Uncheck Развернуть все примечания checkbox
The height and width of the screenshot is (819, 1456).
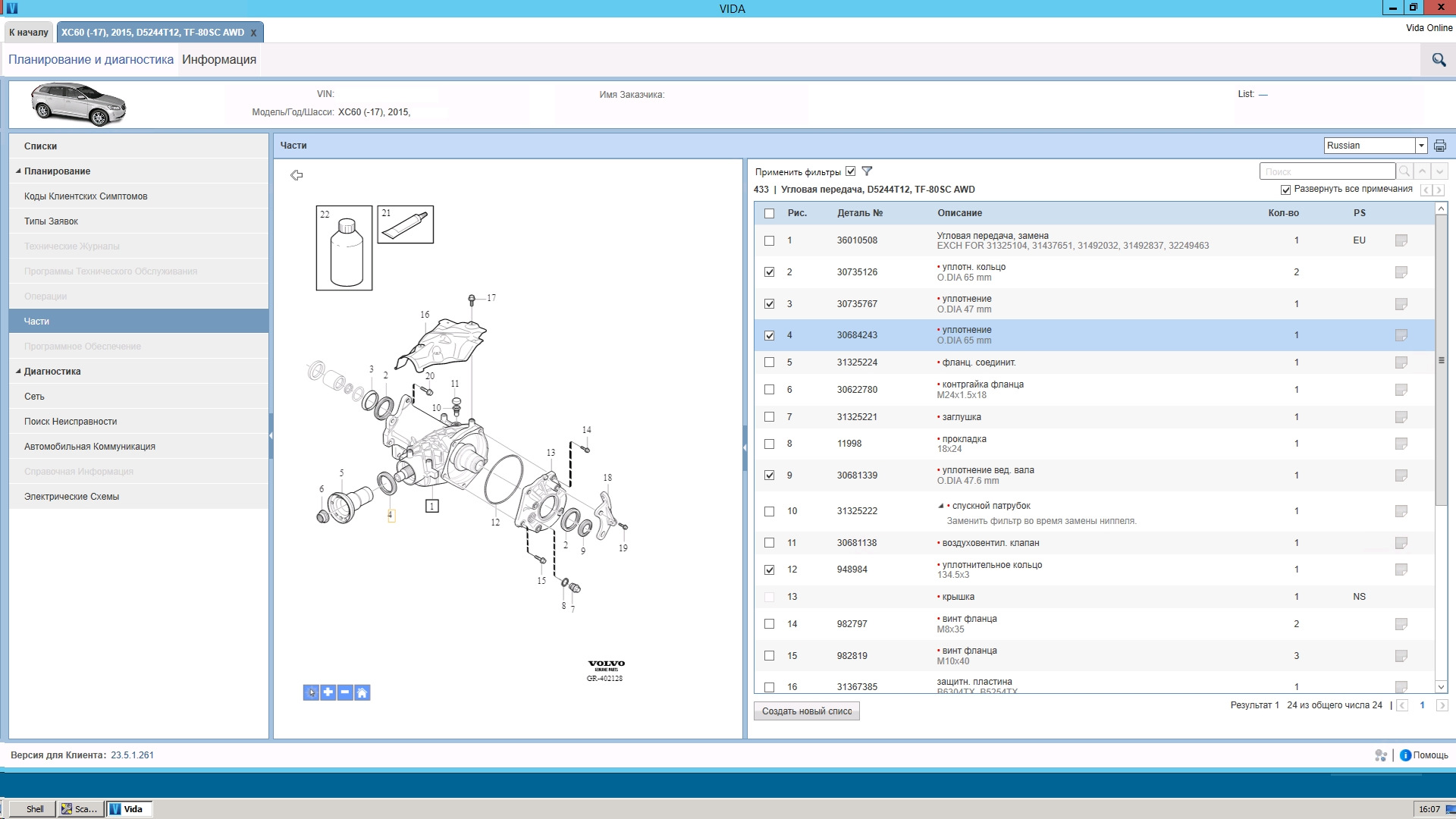click(x=1285, y=190)
